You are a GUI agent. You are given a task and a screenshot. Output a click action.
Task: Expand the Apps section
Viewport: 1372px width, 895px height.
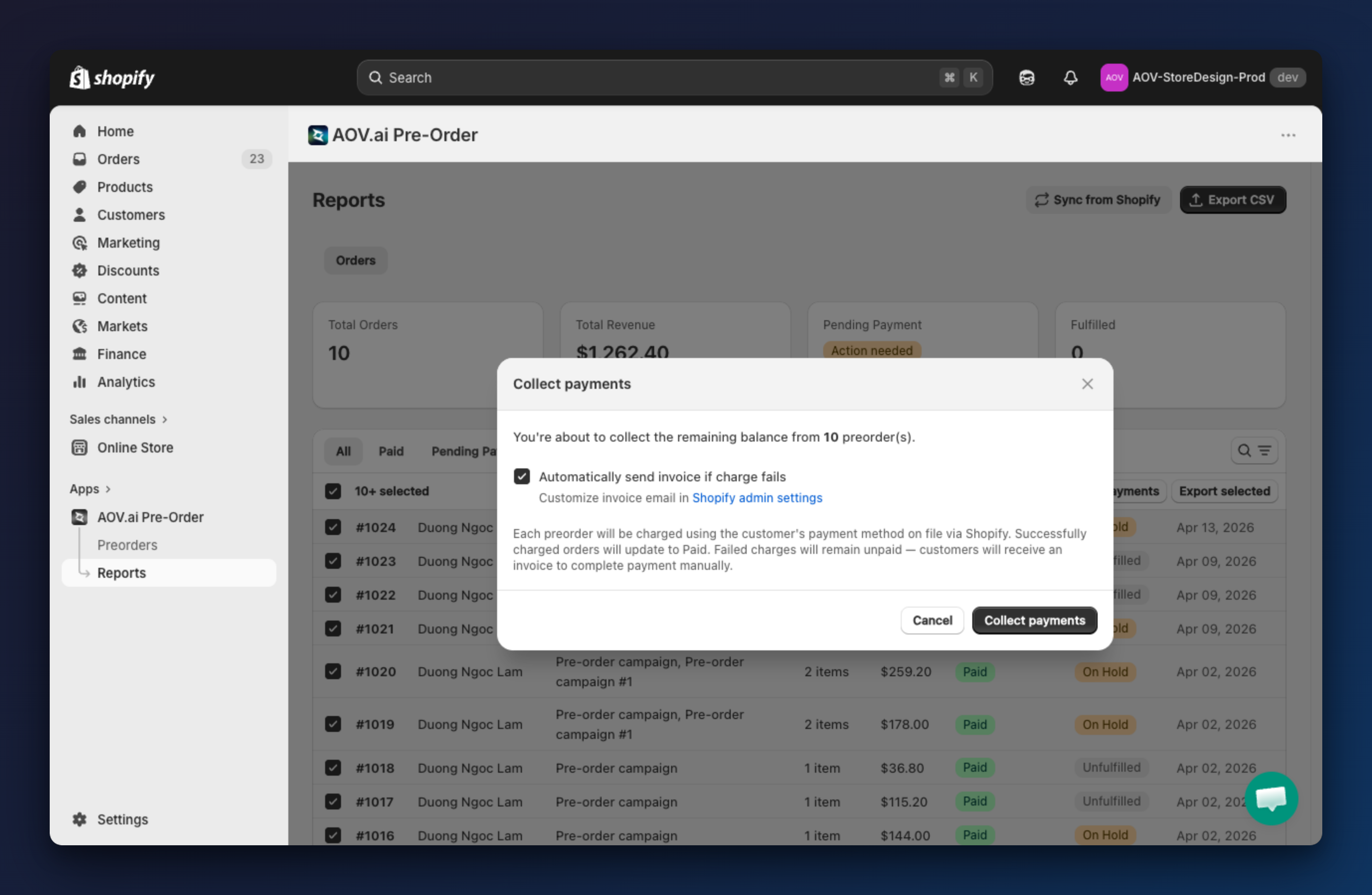pos(90,489)
